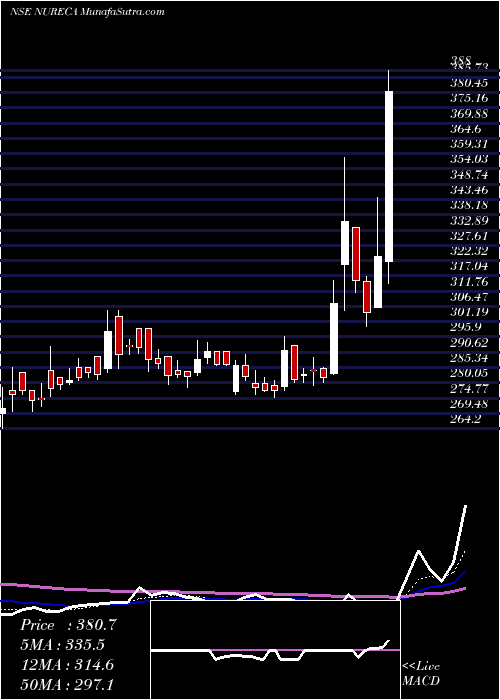Click the 306.47 price axis label

tap(469, 297)
